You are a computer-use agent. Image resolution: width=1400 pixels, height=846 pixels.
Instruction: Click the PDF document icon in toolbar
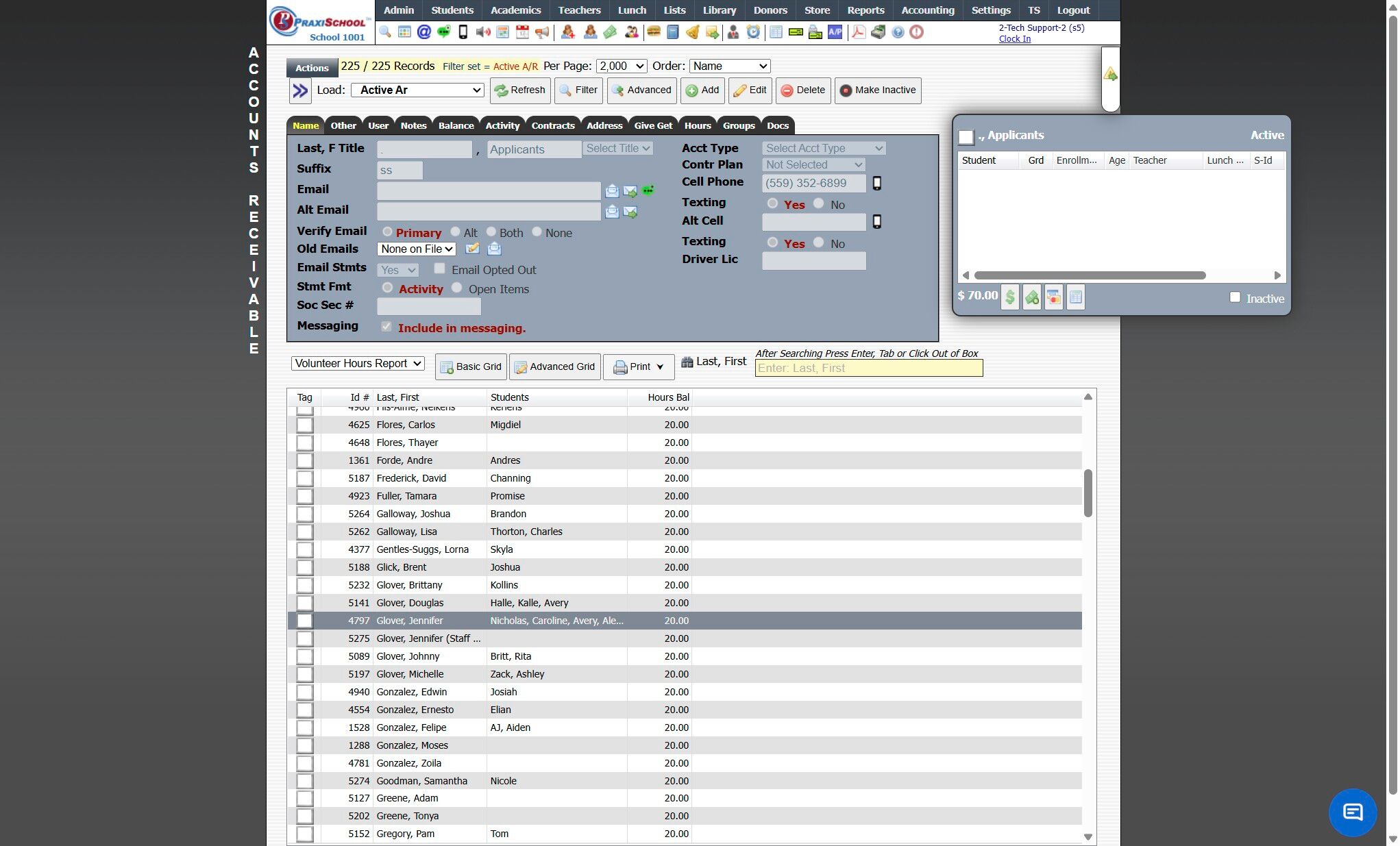tap(858, 32)
